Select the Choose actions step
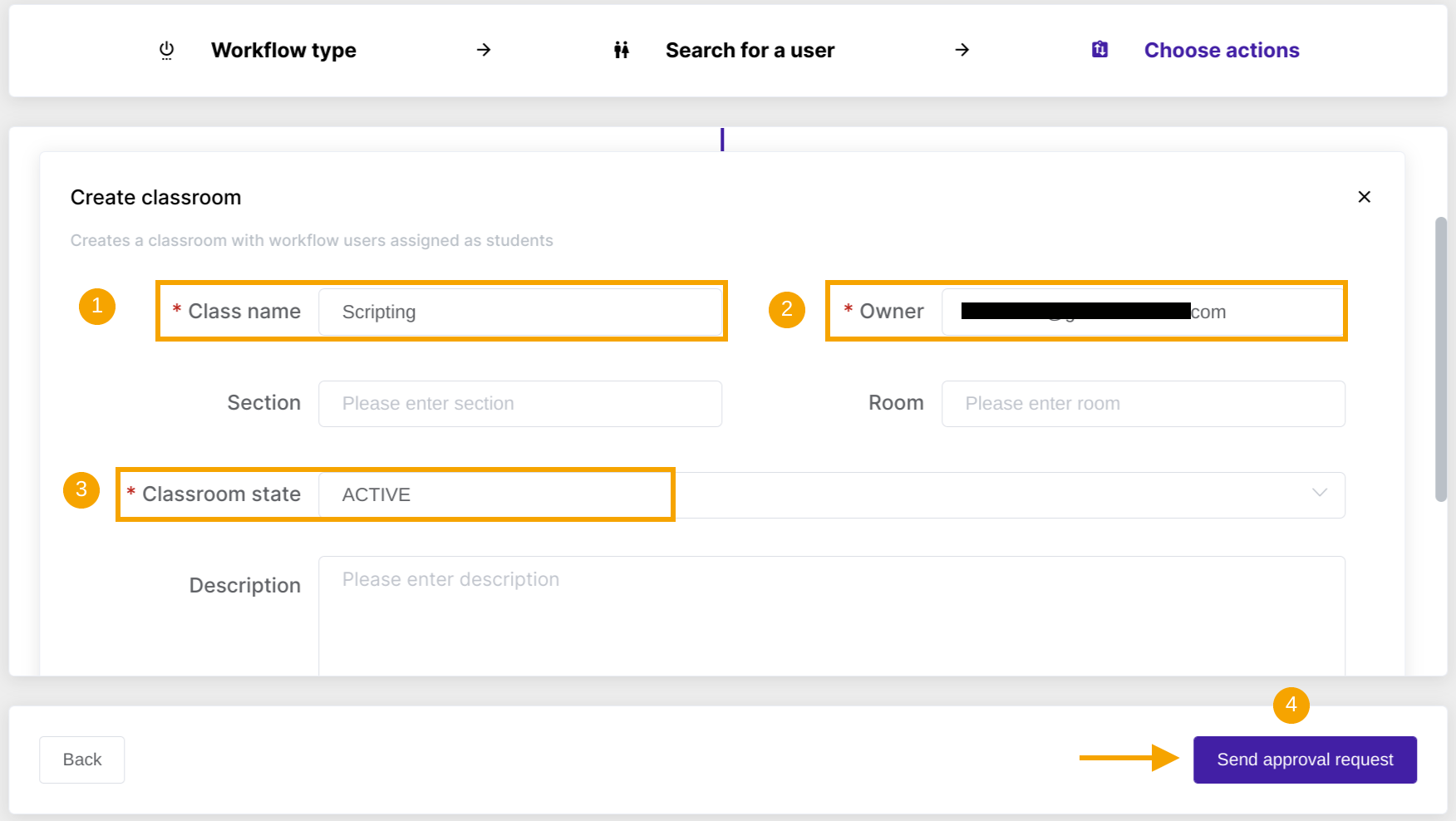This screenshot has width=1456, height=821. pyautogui.click(x=1222, y=50)
